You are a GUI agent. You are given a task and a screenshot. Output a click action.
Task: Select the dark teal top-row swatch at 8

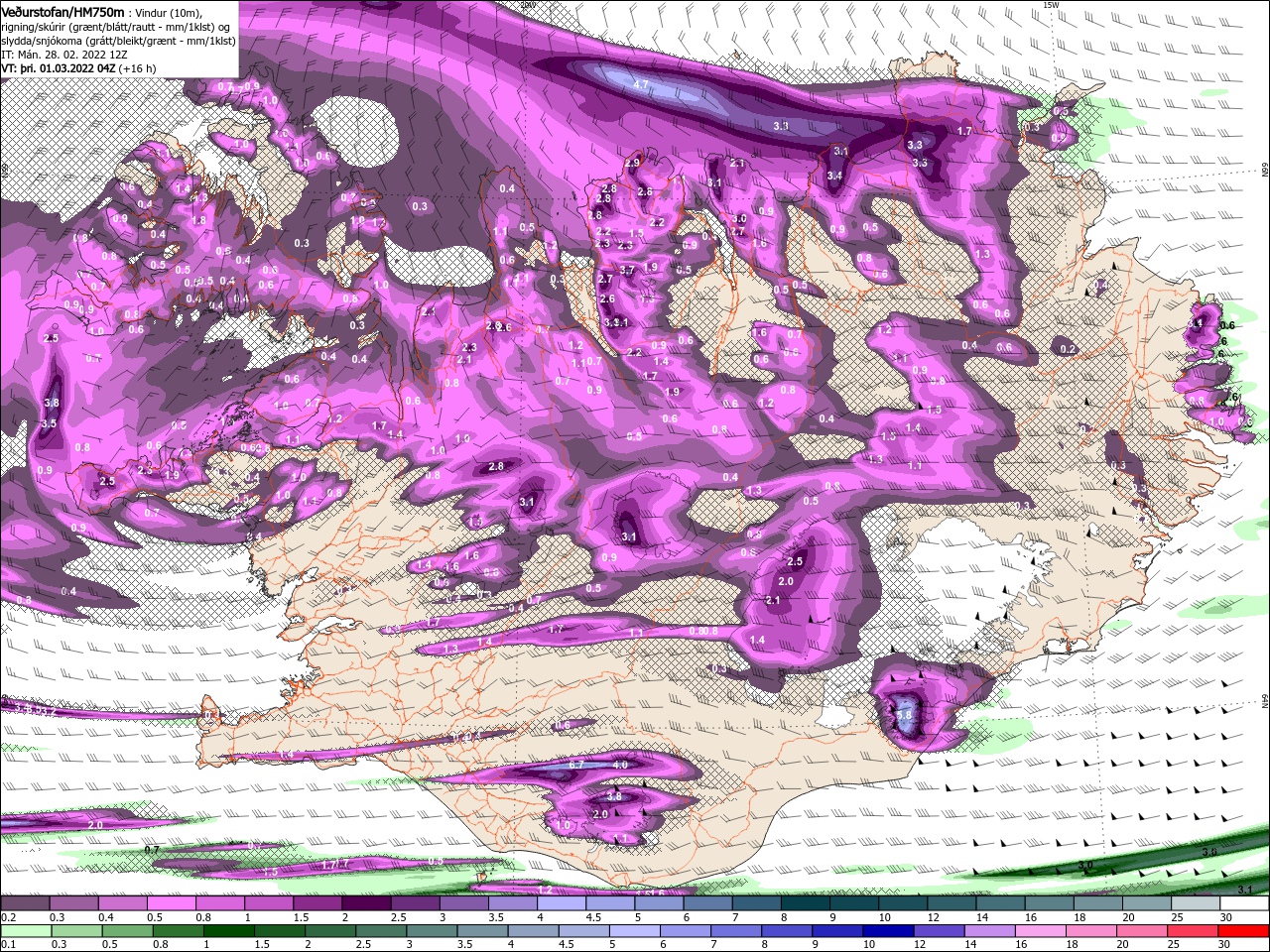(x=805, y=904)
